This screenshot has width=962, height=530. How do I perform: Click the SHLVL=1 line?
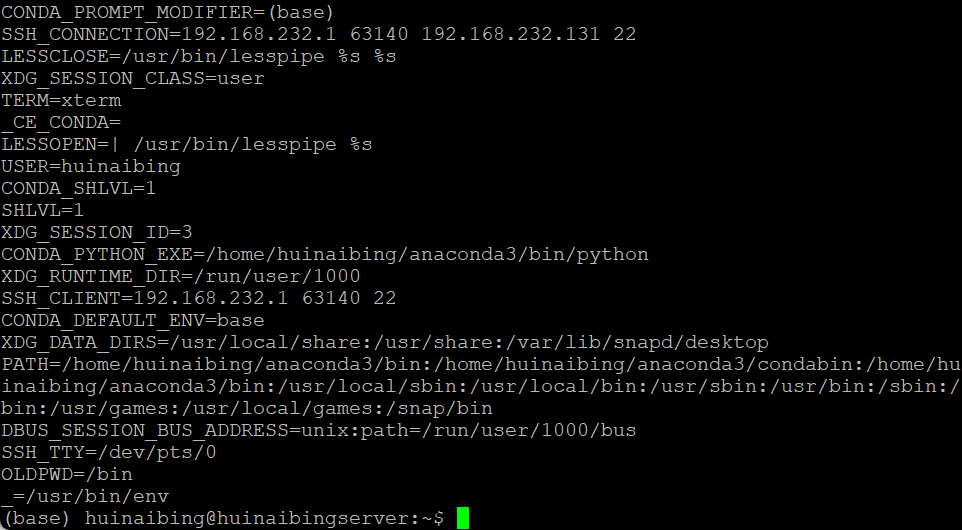42,210
